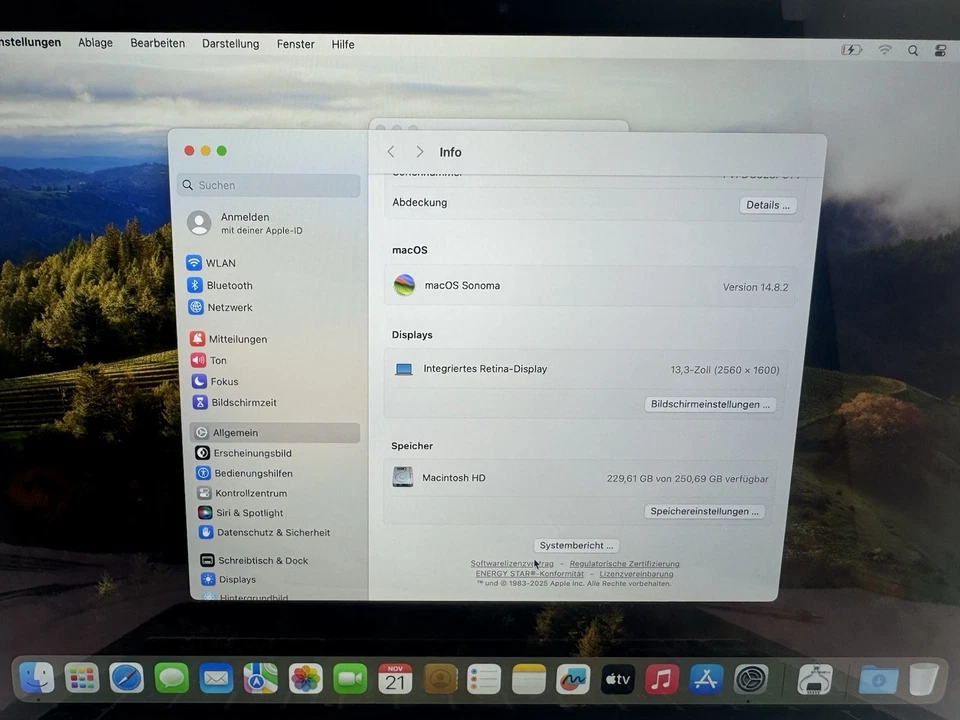Open Bluetooth settings in the sidebar

220,285
